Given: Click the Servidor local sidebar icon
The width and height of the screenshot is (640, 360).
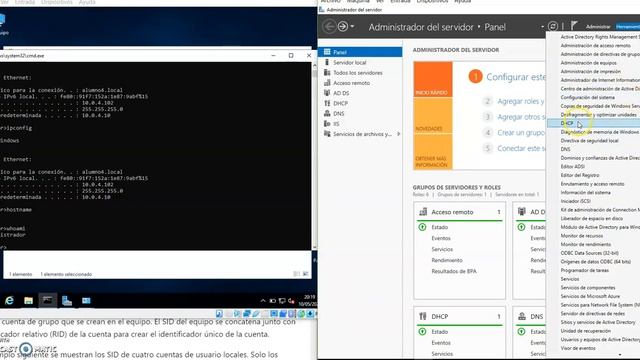Looking at the screenshot, I should coord(327,62).
